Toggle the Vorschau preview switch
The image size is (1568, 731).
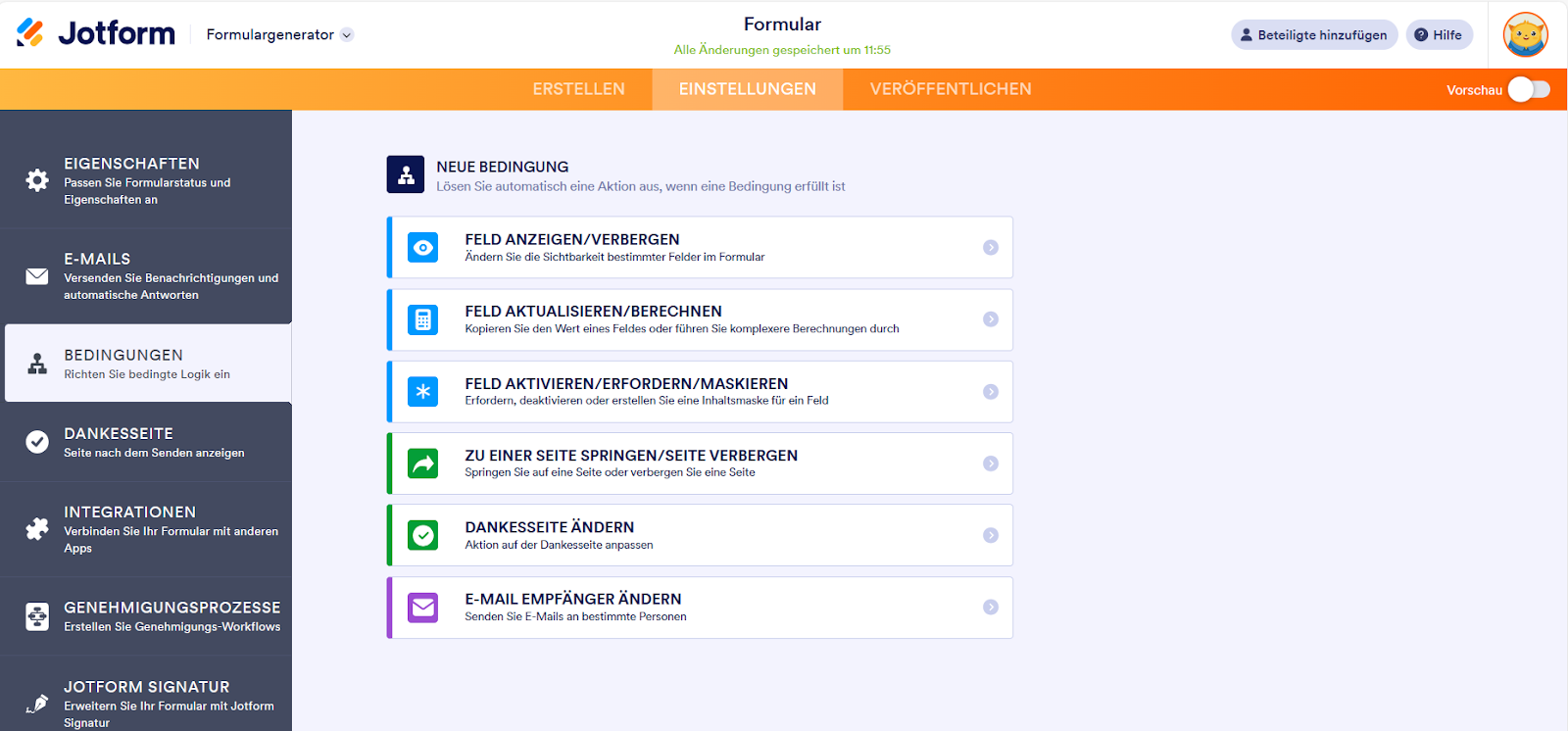pyautogui.click(x=1528, y=89)
